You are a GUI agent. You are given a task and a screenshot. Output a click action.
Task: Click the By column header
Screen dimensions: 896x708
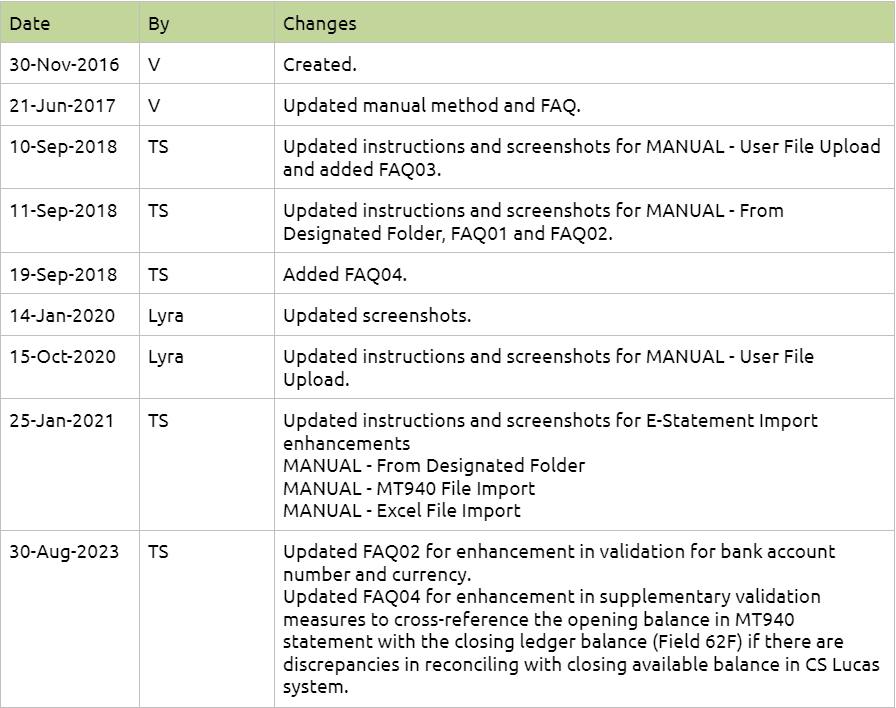click(159, 23)
